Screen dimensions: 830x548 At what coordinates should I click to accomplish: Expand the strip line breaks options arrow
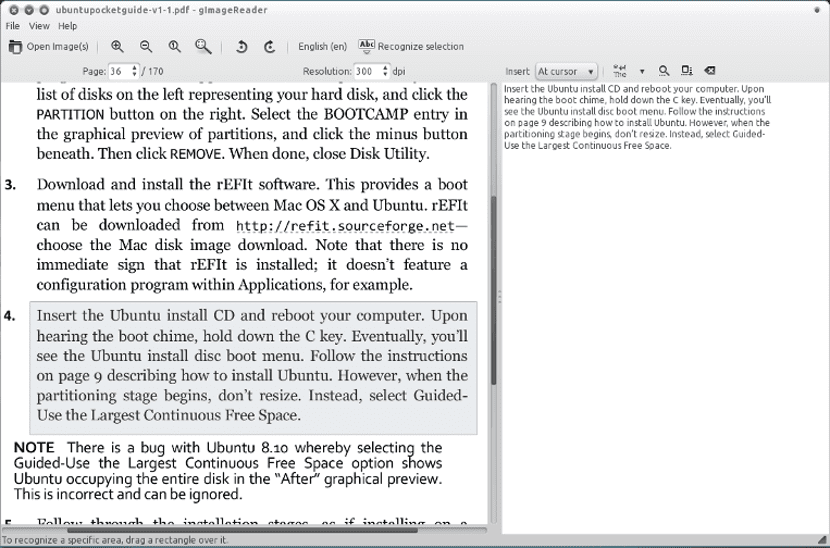pyautogui.click(x=642, y=71)
